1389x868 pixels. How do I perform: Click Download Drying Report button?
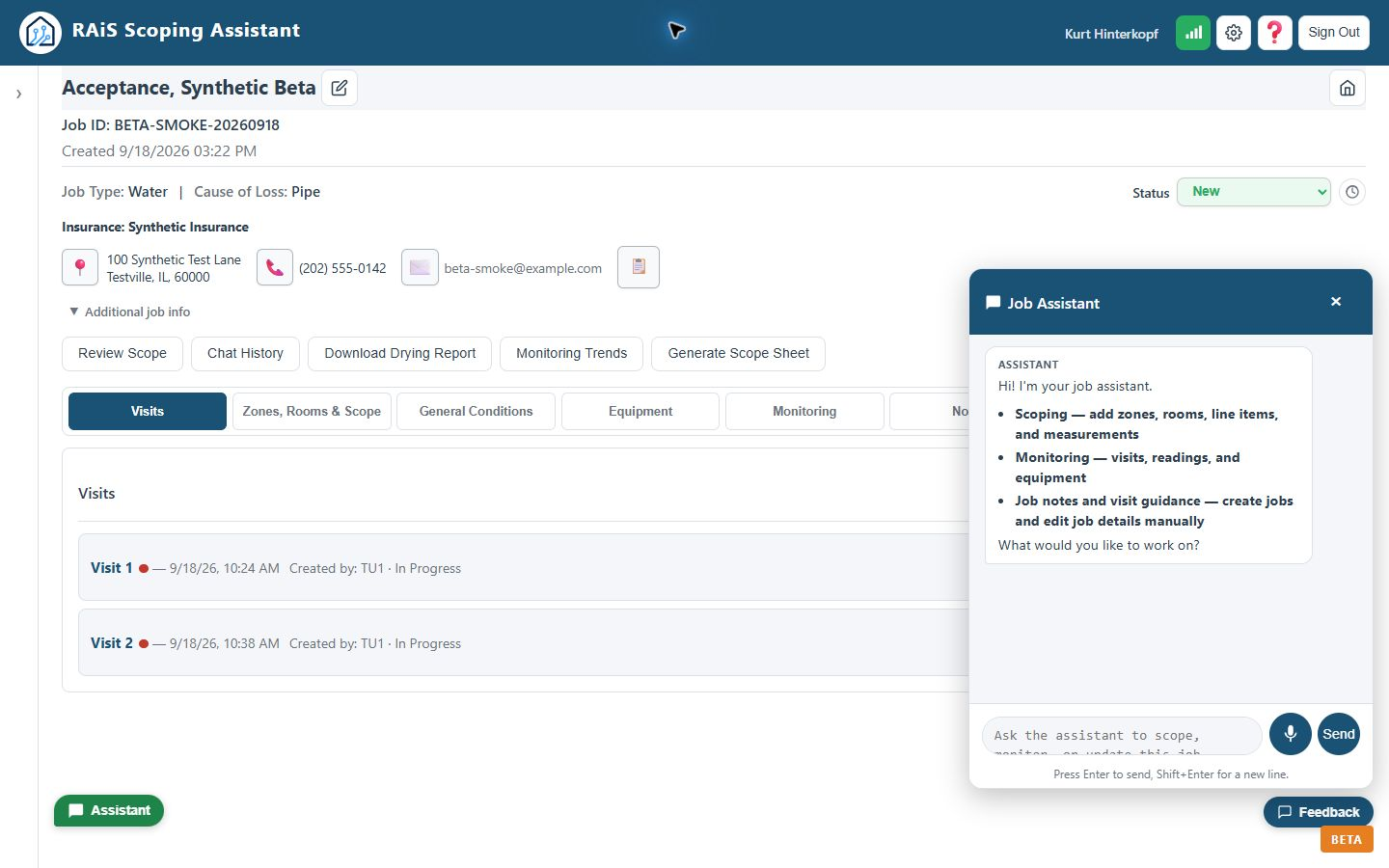(400, 353)
